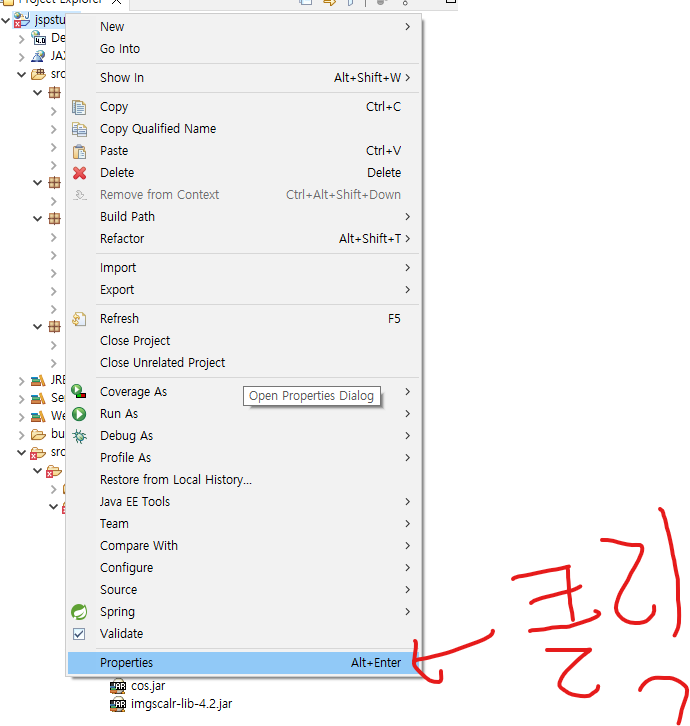690x726 pixels.
Task: Click the 'bu' folder icon
Action: 38,434
